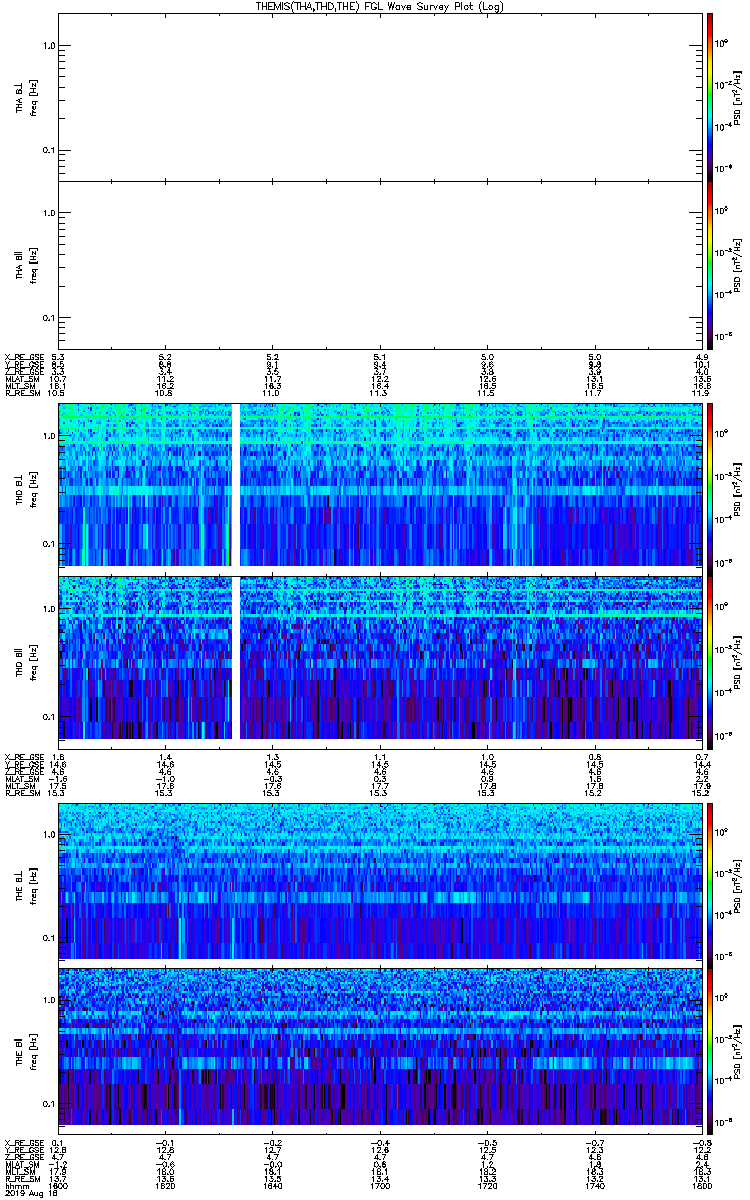This screenshot has width=750, height=1200.
Task: Click the 'R_RE_SM' row label above the hhmm row
Action: click(x=21, y=1180)
